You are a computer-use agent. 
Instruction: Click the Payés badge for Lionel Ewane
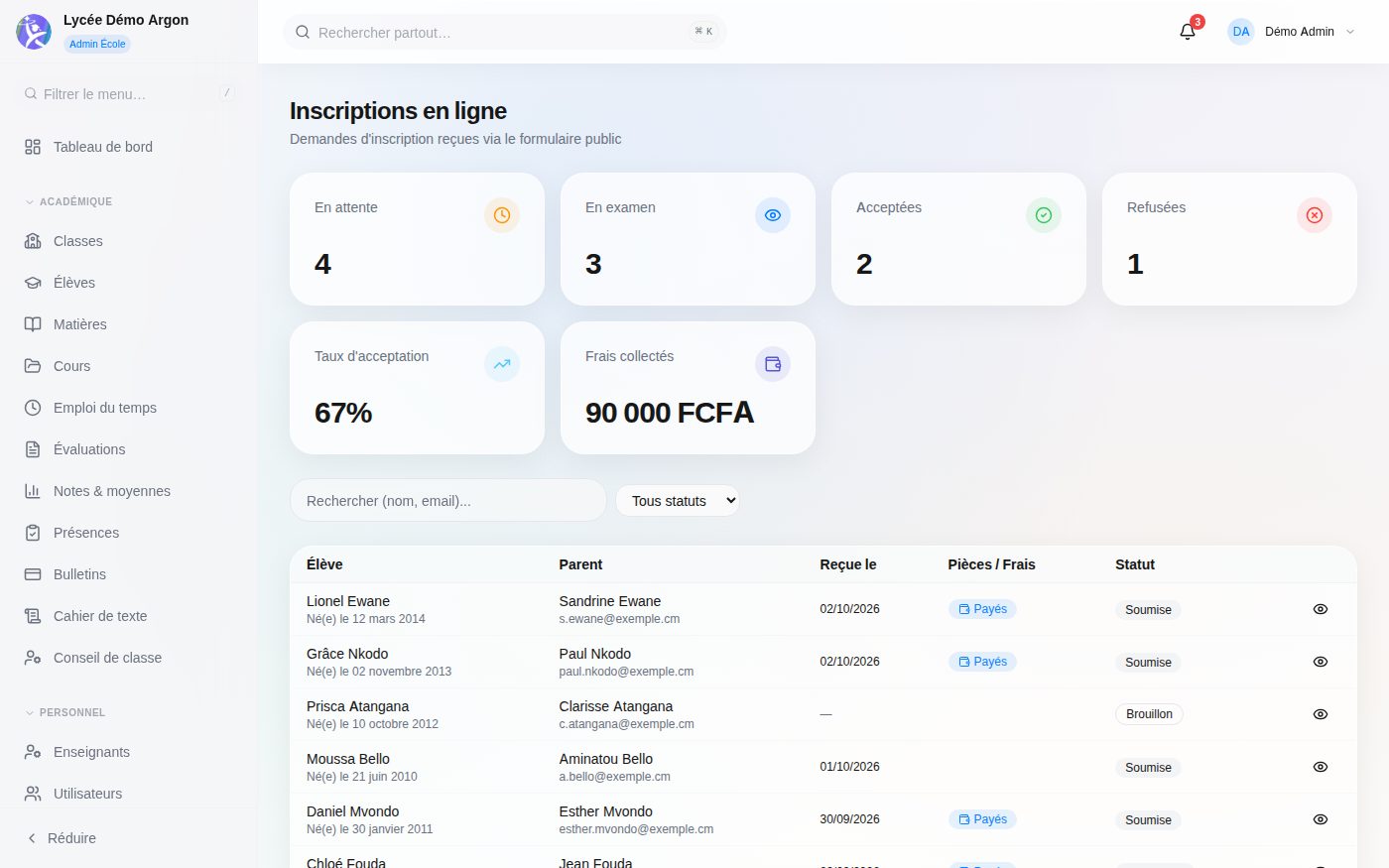[x=982, y=609]
